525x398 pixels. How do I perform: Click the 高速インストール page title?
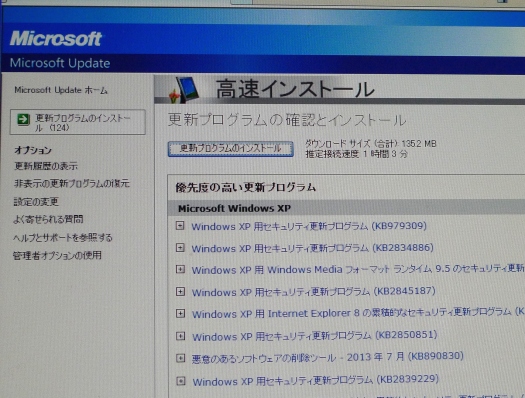(295, 89)
